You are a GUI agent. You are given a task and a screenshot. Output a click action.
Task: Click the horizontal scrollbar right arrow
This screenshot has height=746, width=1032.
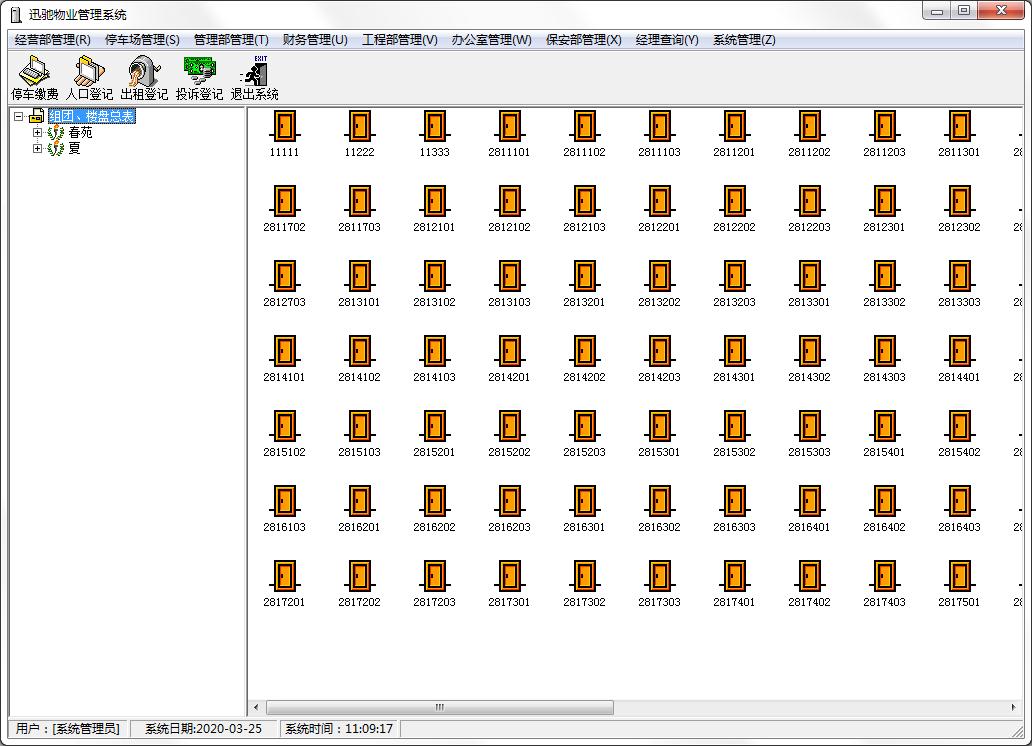coord(1014,707)
